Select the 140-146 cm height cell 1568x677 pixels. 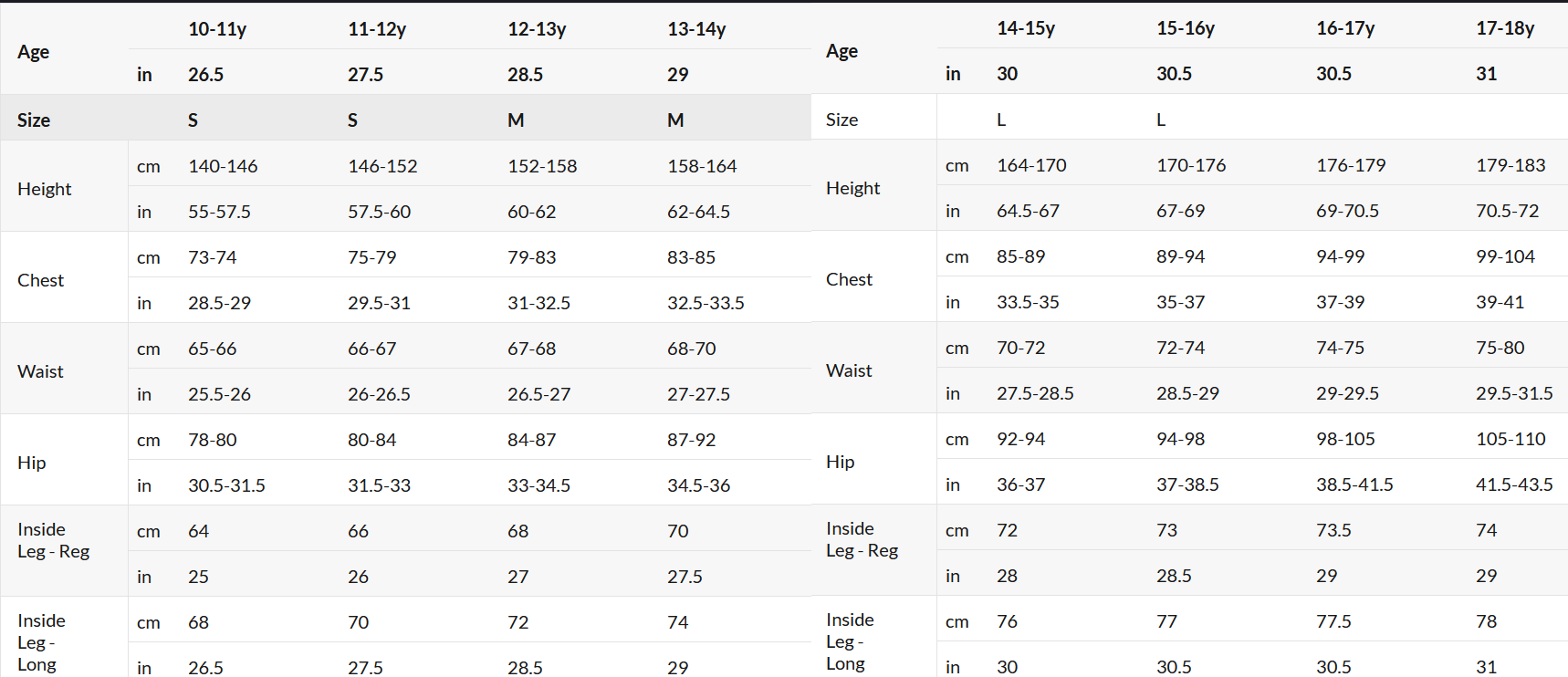point(223,166)
